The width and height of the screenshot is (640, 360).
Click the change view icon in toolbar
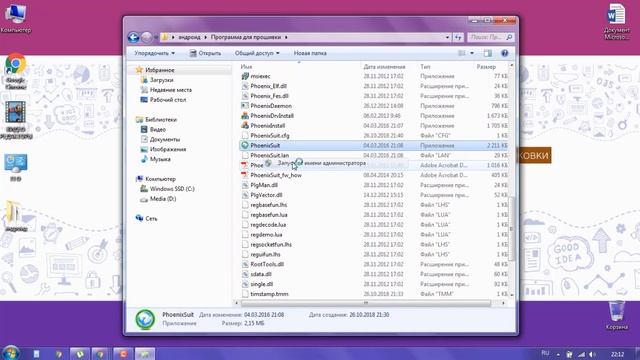pyautogui.click(x=462, y=53)
